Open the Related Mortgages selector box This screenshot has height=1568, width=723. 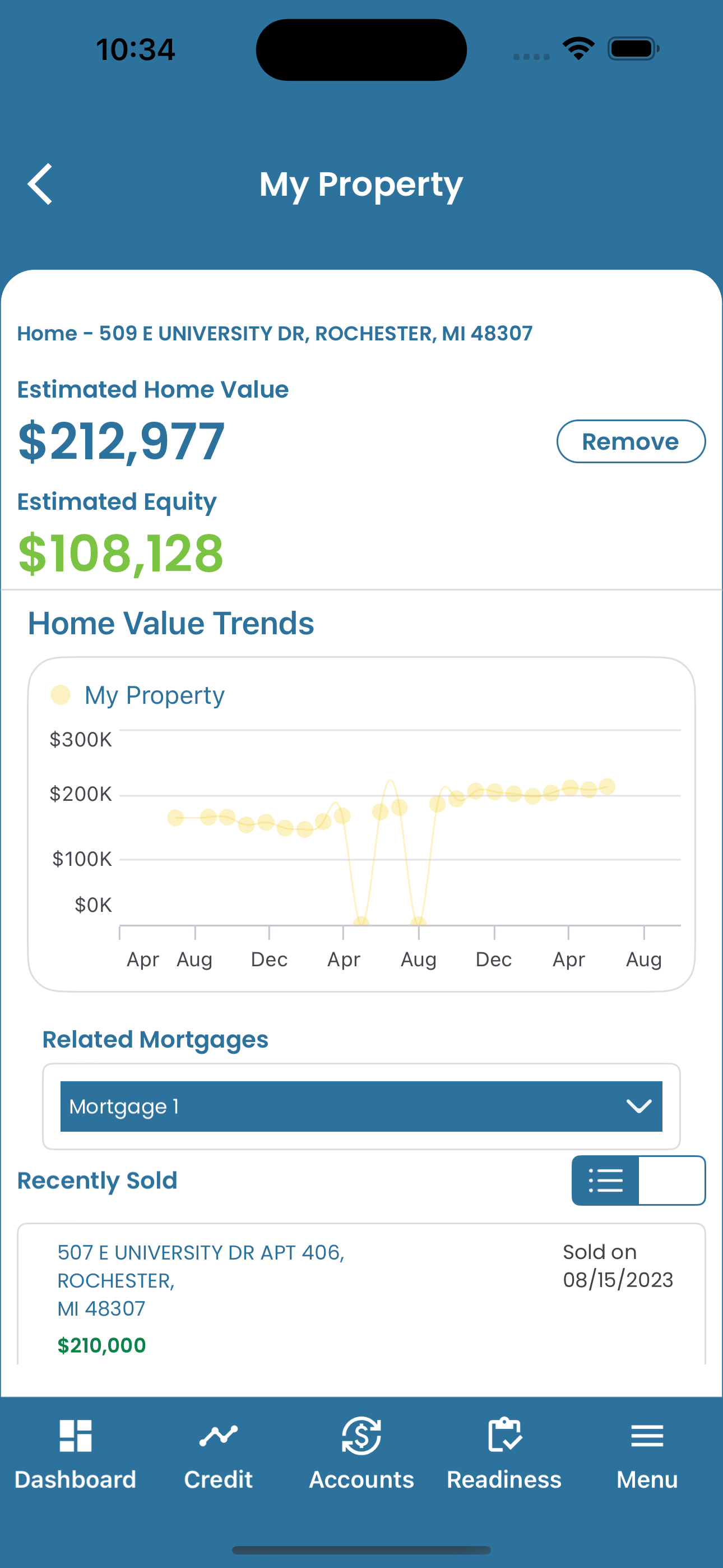(x=361, y=1106)
